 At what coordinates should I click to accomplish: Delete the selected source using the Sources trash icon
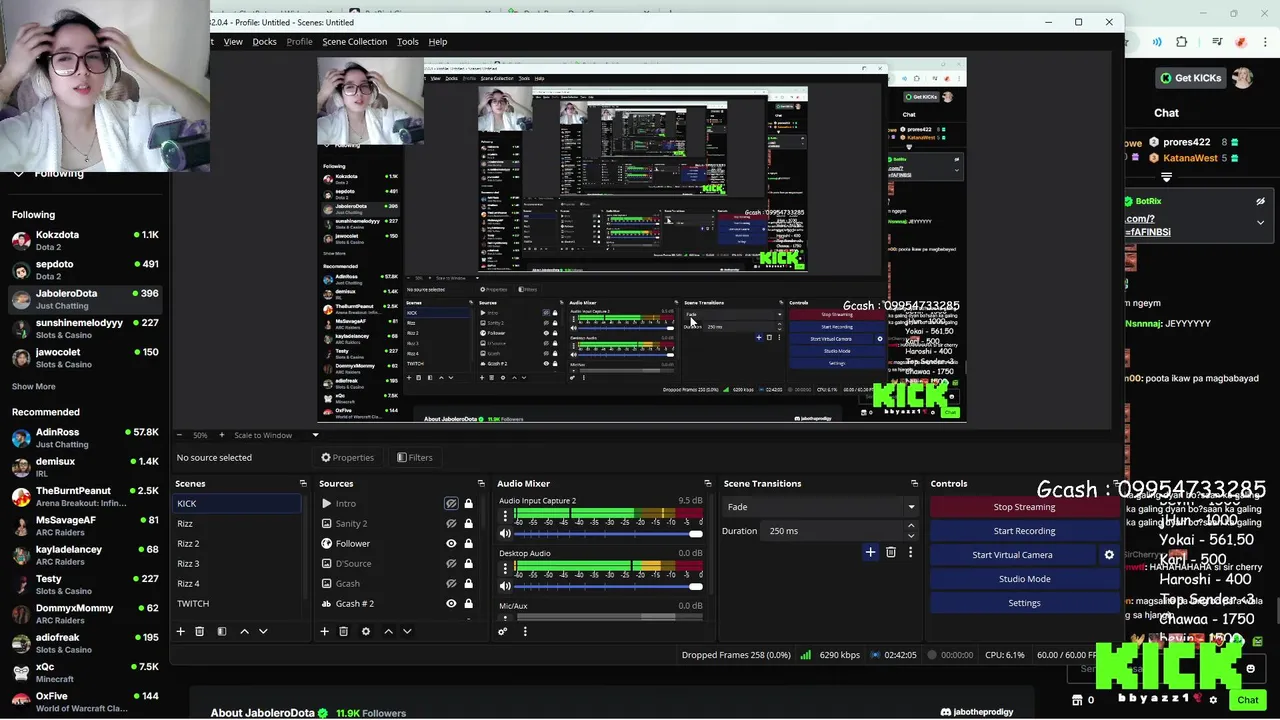click(343, 631)
